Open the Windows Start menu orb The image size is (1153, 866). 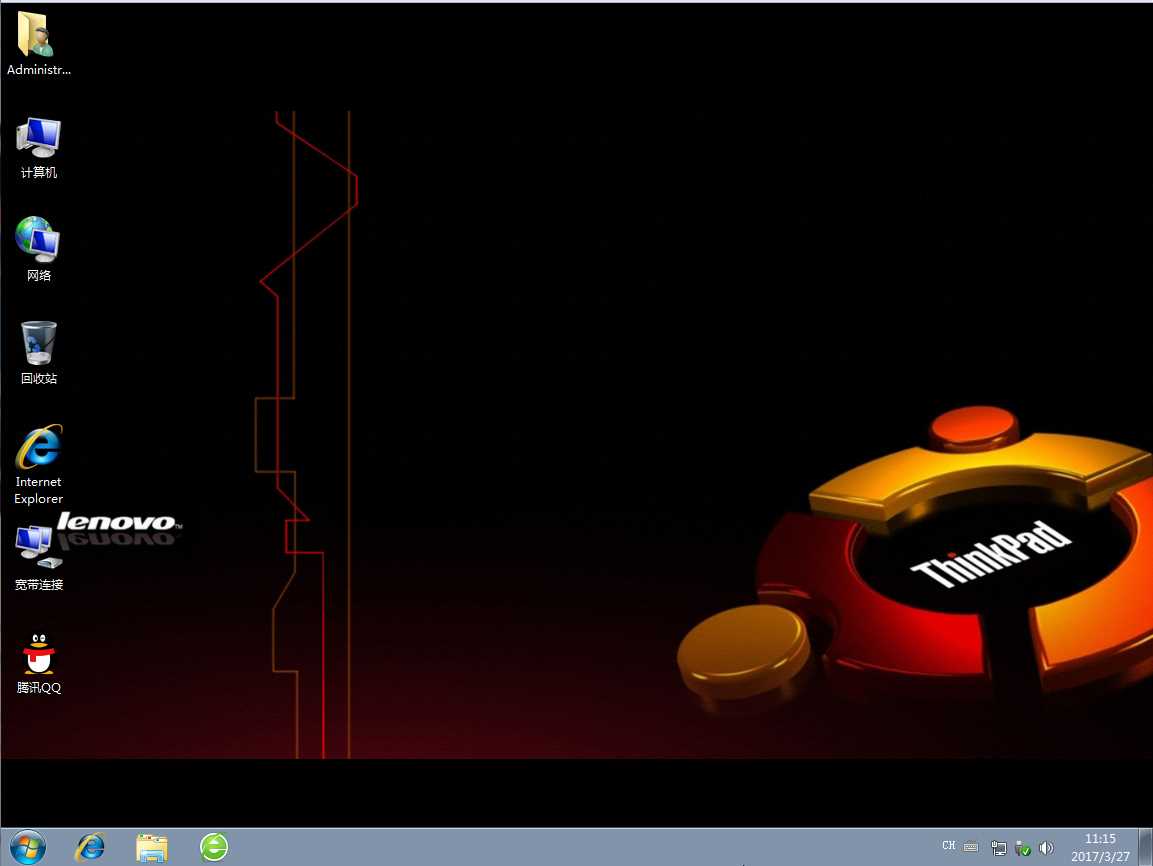(27, 847)
